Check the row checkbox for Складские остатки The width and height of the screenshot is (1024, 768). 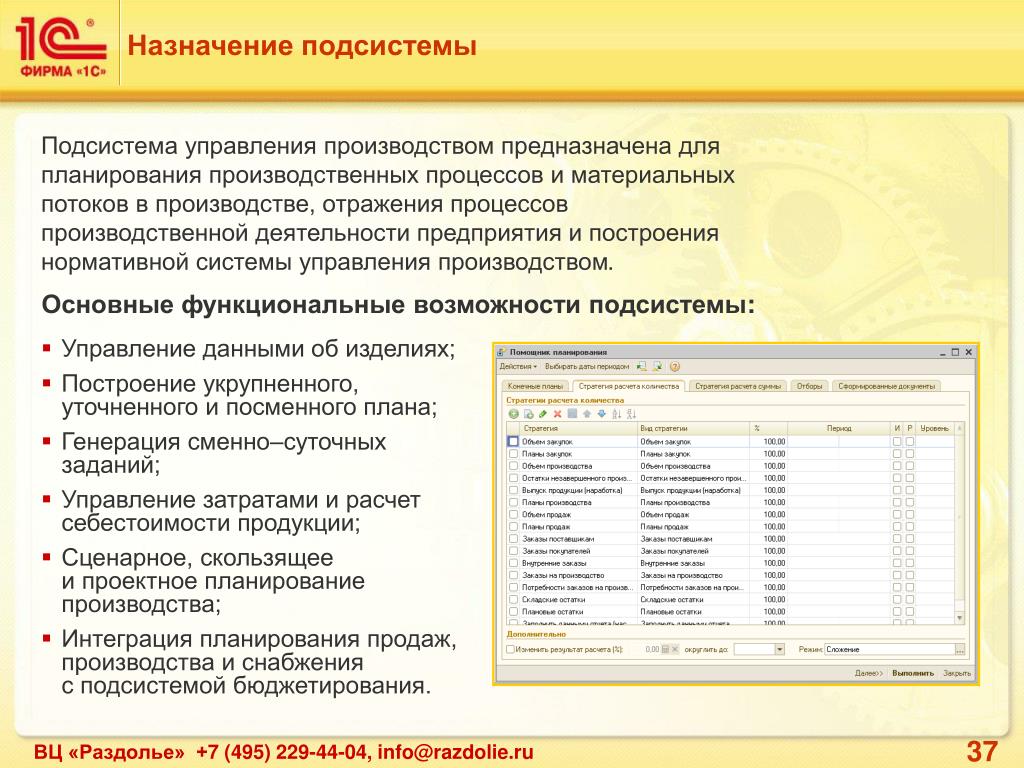tap(513, 599)
